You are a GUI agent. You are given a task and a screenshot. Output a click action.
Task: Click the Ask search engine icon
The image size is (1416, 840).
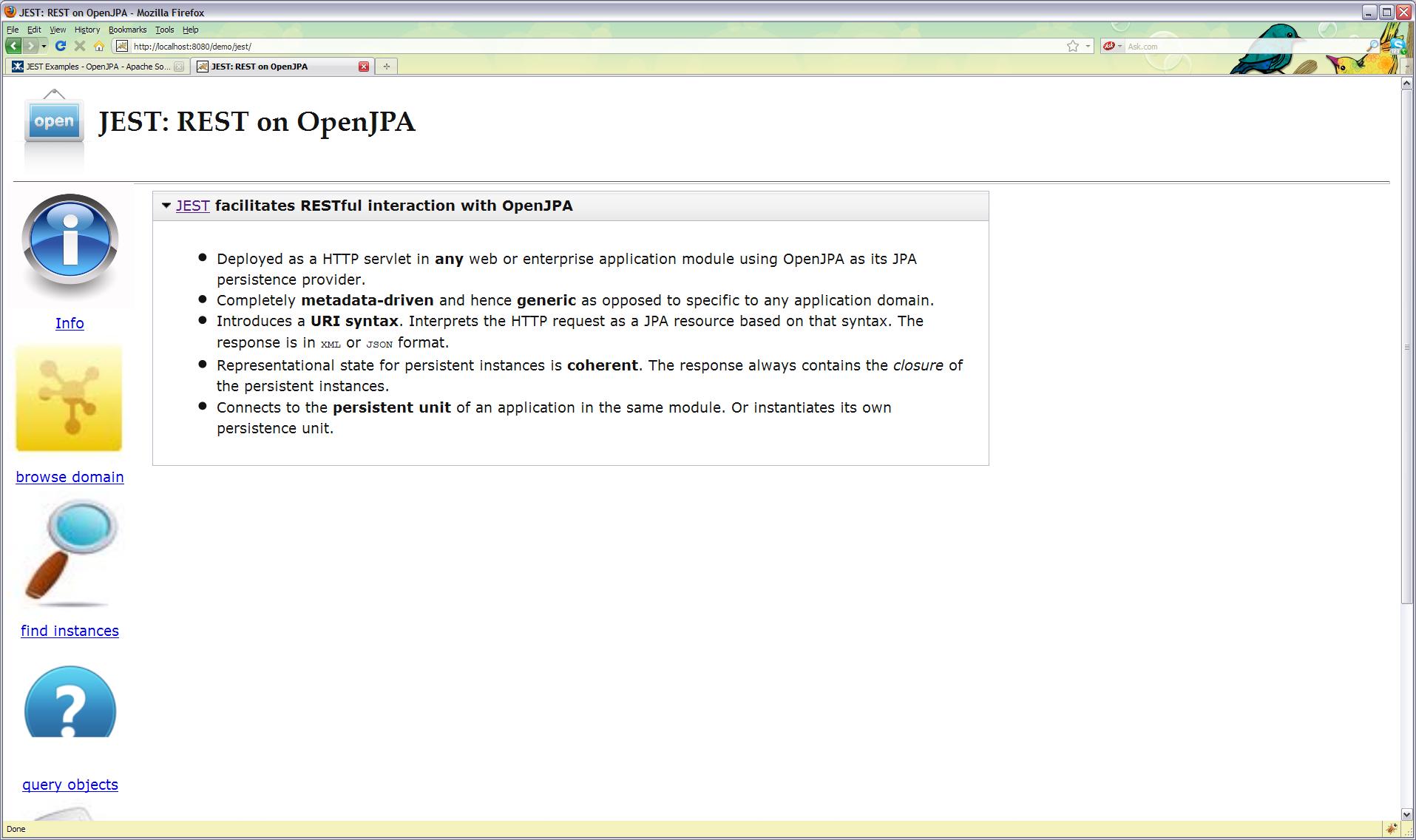pyautogui.click(x=1108, y=46)
